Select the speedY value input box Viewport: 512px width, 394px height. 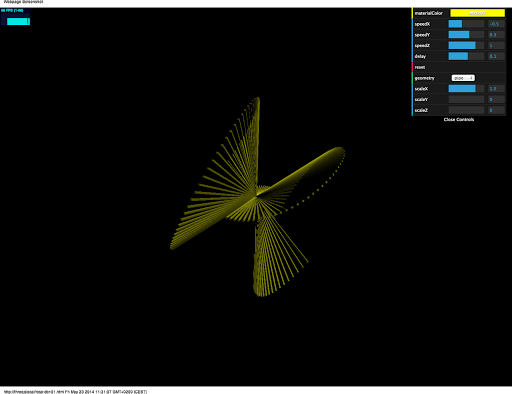[x=496, y=34]
